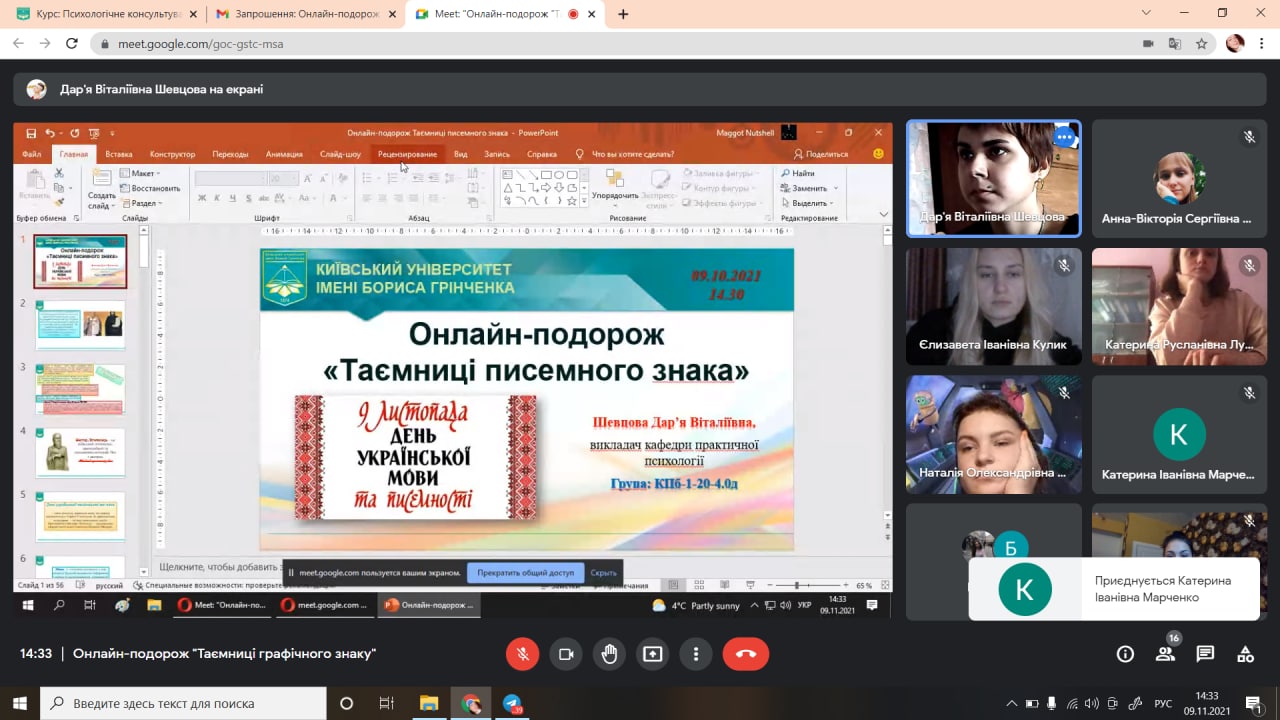Viewport: 1280px width, 720px height.
Task: Expand the Chrome tab search chevron
Action: pyautogui.click(x=1146, y=13)
